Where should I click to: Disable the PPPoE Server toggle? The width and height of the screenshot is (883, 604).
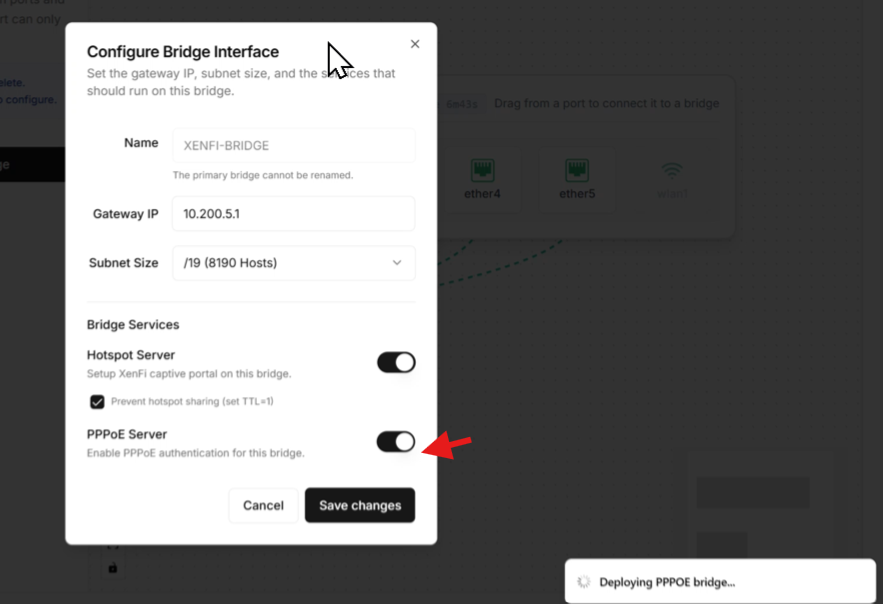(396, 441)
